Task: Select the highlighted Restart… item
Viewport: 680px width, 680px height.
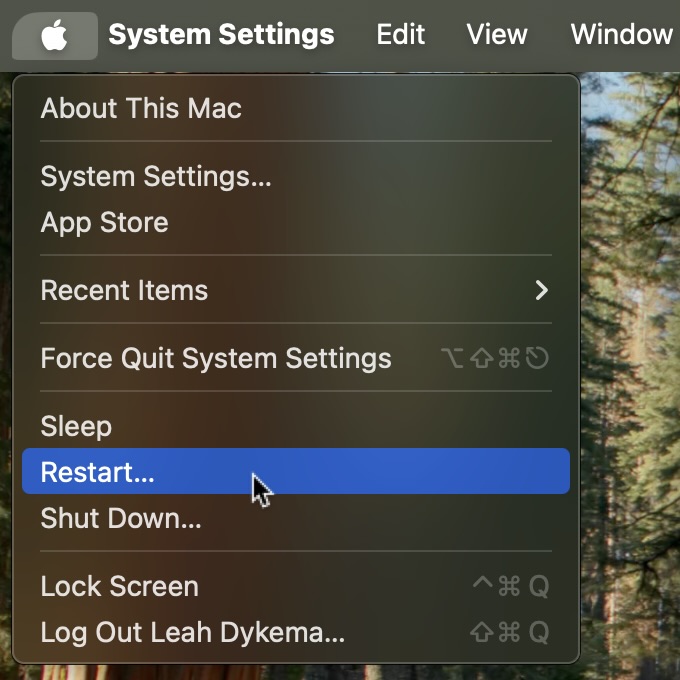Action: (x=296, y=471)
